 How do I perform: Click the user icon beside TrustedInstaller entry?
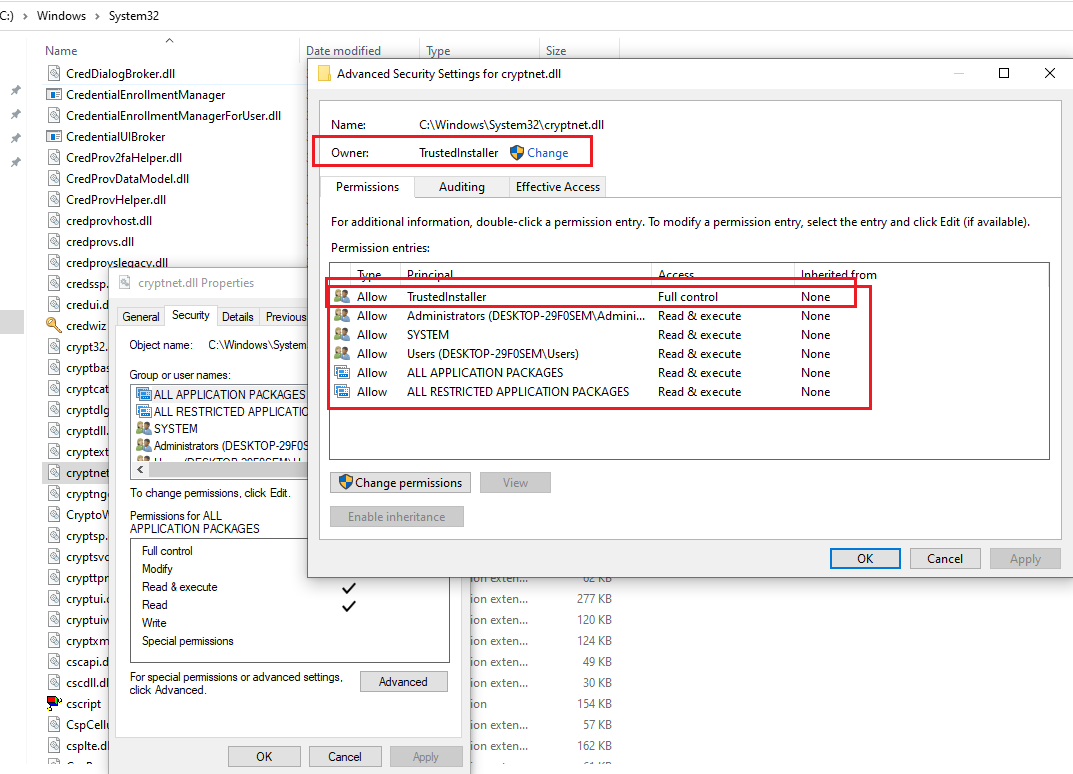tap(341, 297)
